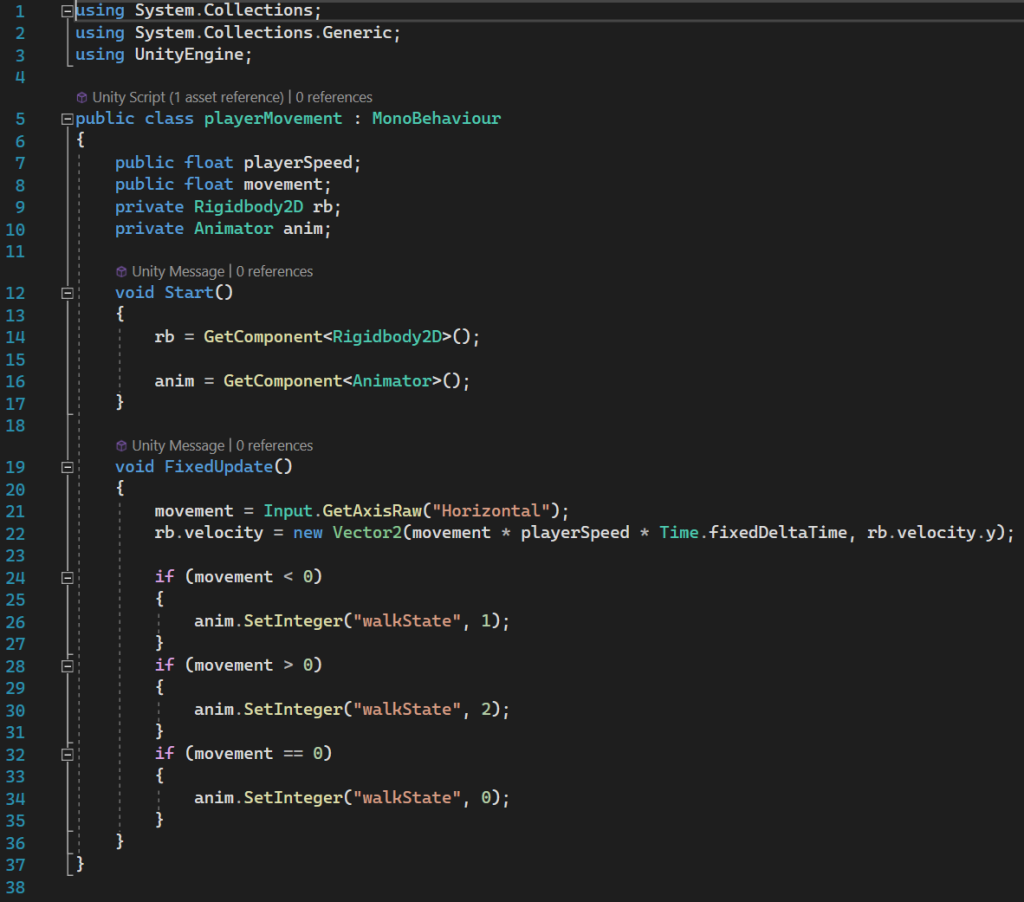Screen dimensions: 1024x902
Task: Click the Unity icon above the FixedUpdate method
Action: (122, 445)
